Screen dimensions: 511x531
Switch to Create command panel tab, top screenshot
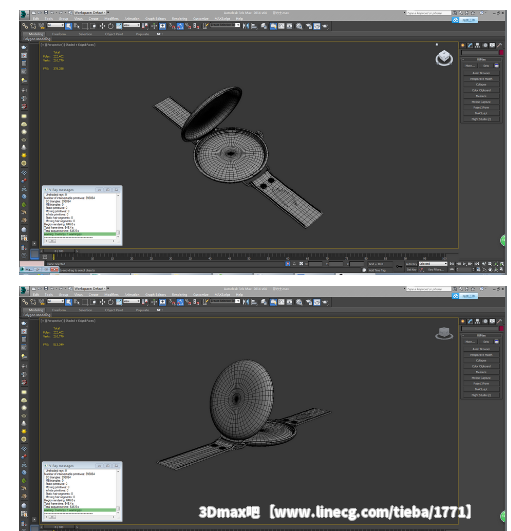pyautogui.click(x=463, y=45)
